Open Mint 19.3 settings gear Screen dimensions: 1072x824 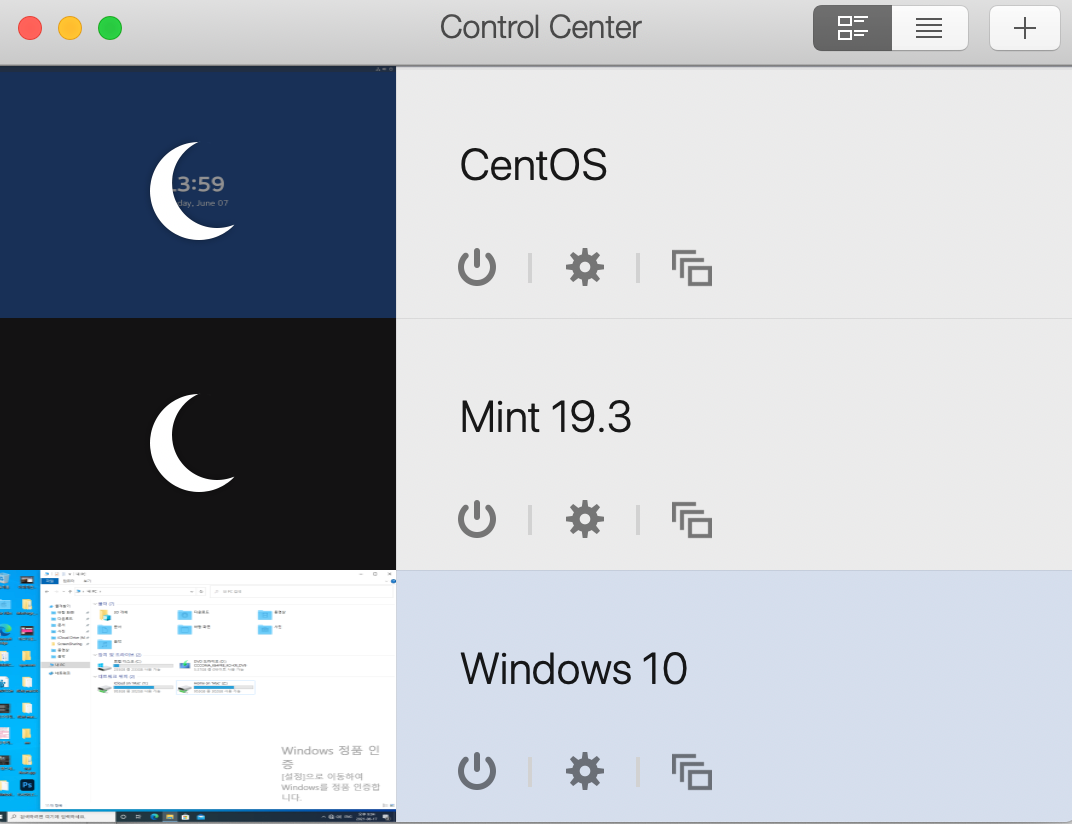pos(585,519)
